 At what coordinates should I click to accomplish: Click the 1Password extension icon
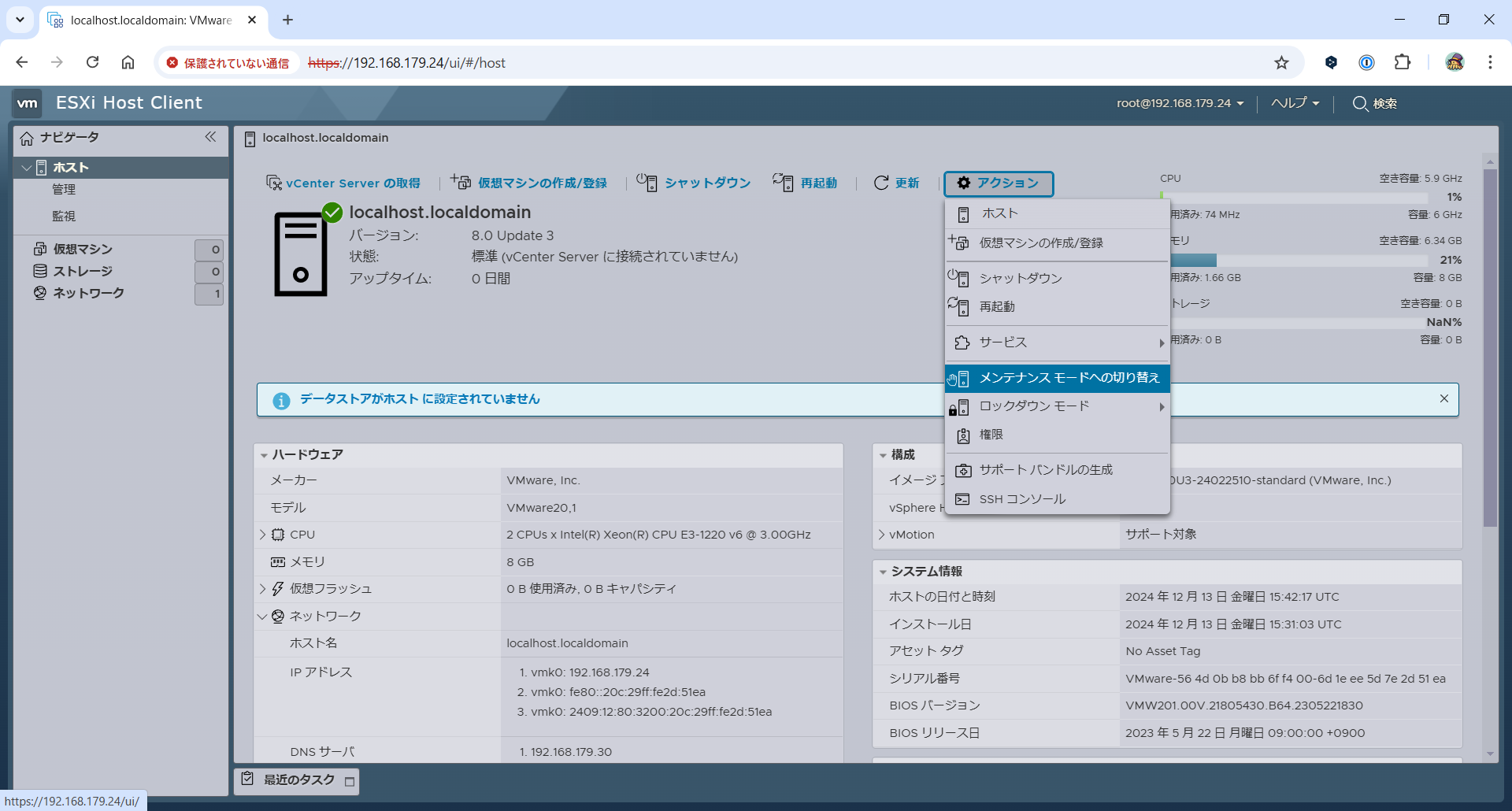coord(1366,62)
